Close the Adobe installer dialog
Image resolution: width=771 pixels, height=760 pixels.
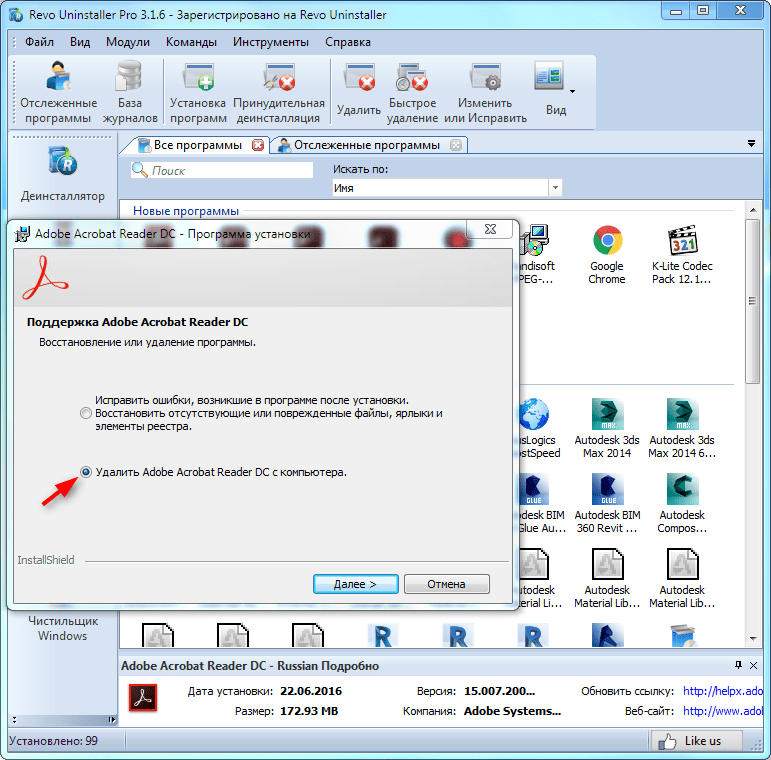click(x=490, y=229)
